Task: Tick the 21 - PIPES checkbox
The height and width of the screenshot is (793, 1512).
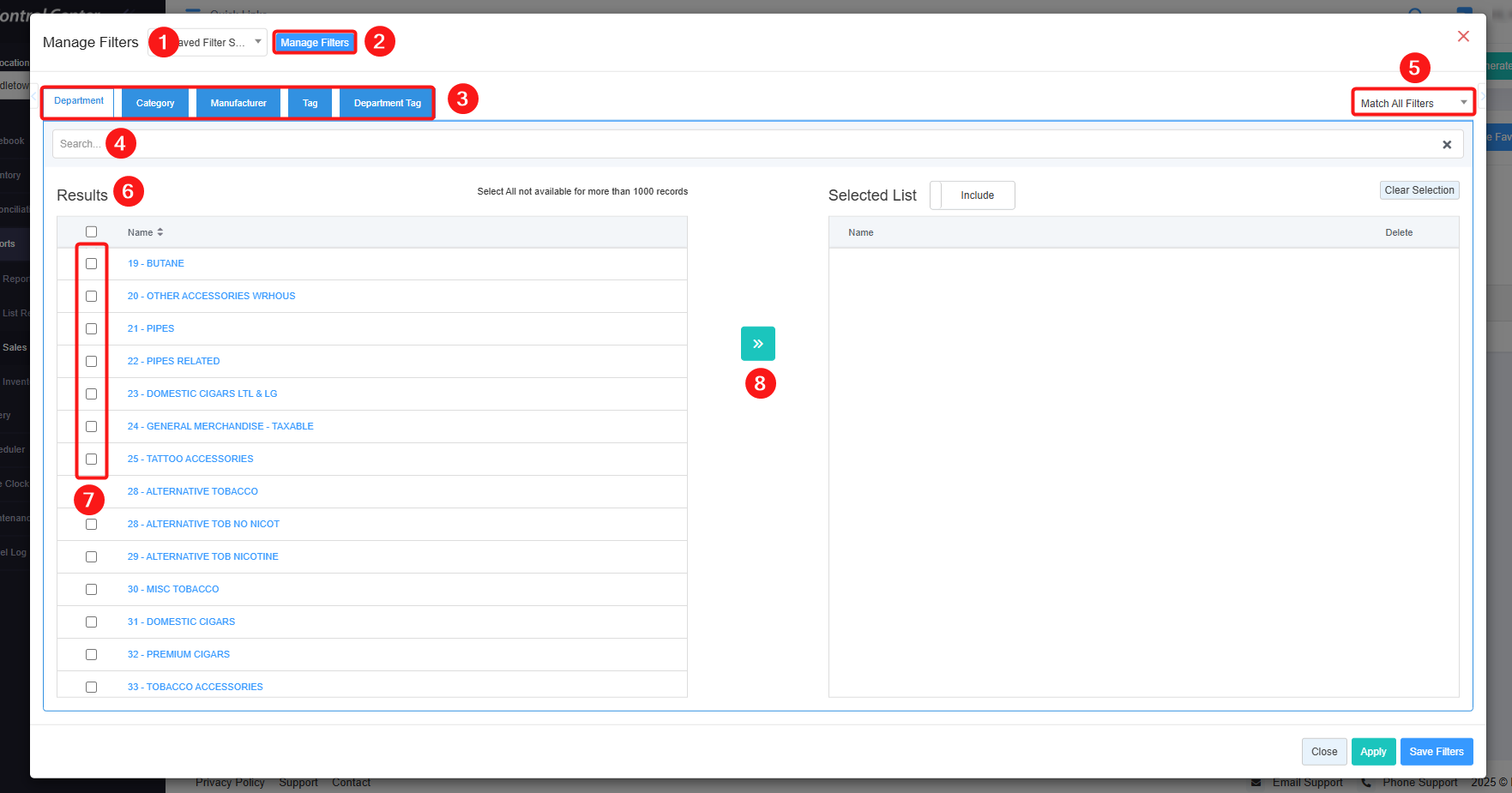Action: pyautogui.click(x=91, y=329)
